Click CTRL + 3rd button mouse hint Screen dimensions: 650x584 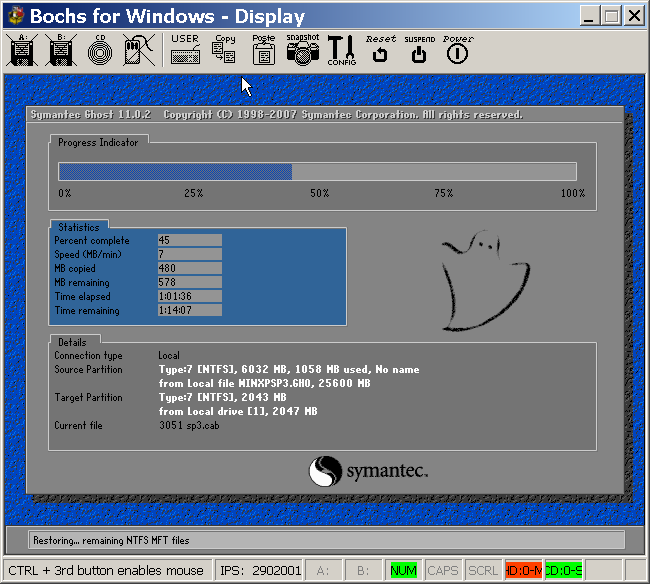106,571
